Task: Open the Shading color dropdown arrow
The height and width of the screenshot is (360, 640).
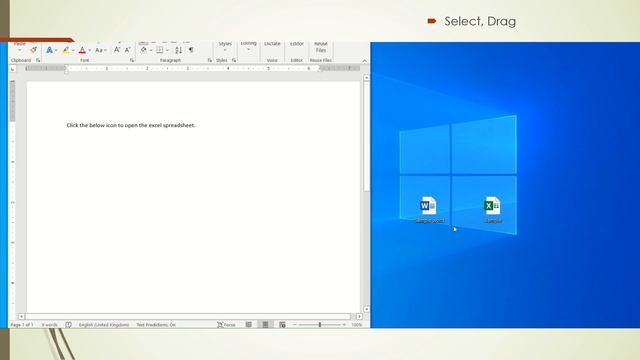Action: pos(151,51)
